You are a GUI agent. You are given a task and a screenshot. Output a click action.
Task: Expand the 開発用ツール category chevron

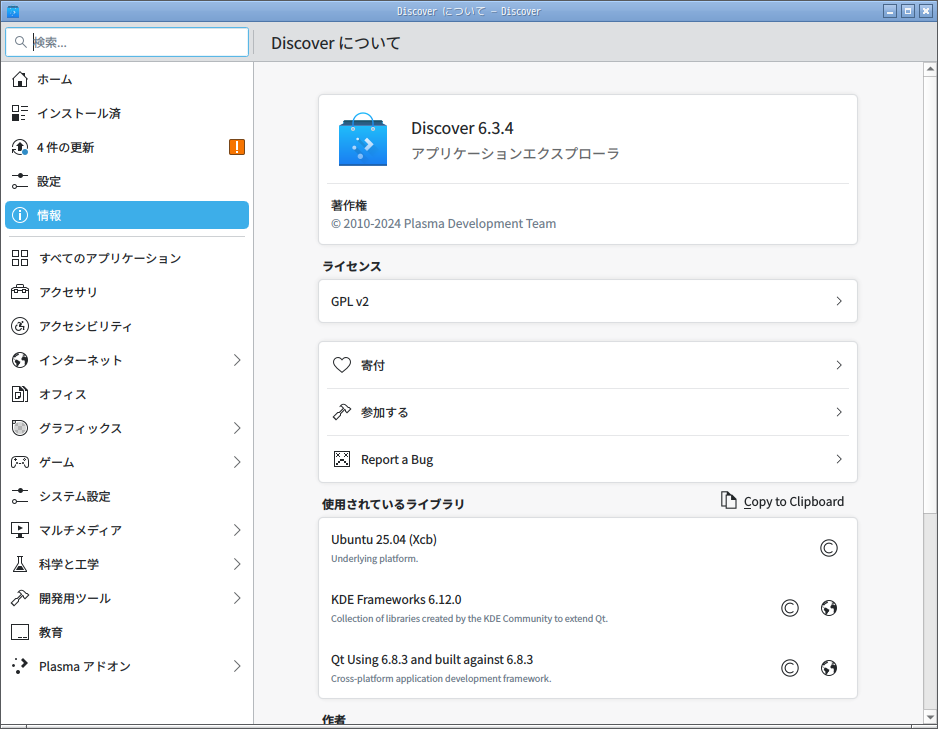pyautogui.click(x=237, y=598)
